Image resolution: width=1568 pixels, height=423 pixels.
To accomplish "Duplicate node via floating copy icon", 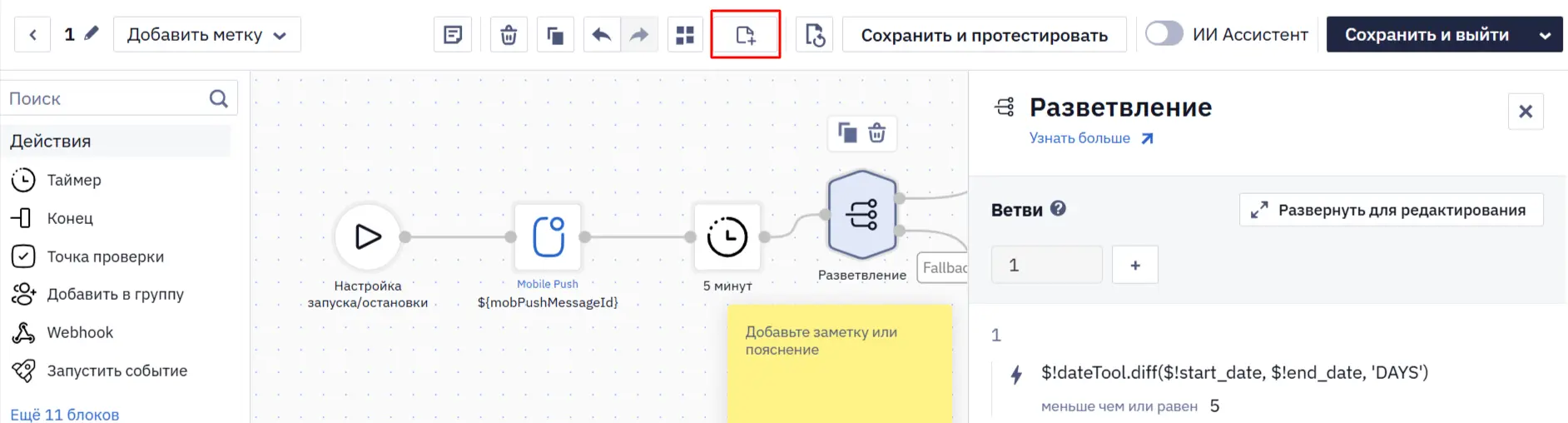I will [x=847, y=132].
